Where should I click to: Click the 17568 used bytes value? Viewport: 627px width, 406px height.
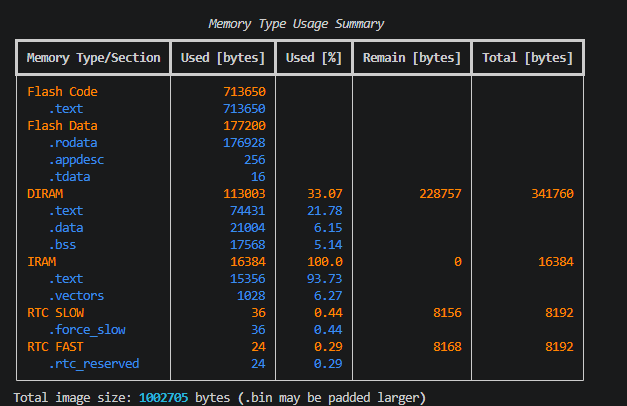248,245
